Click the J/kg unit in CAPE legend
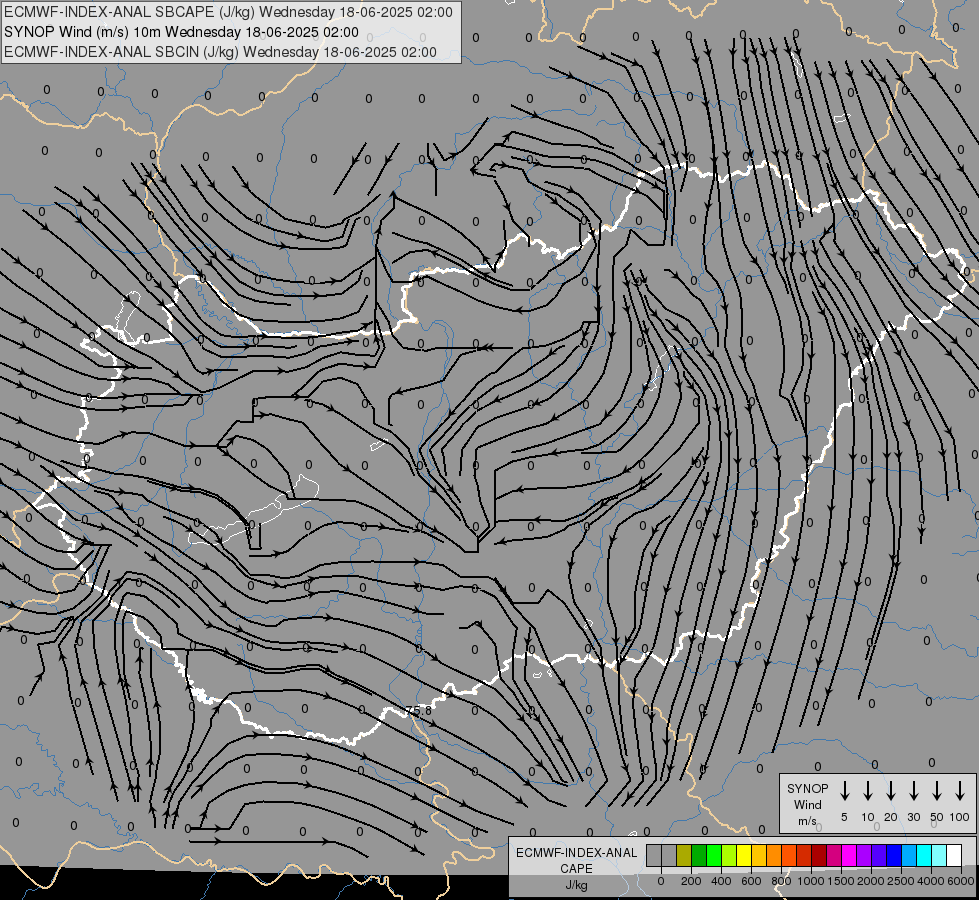 (576, 885)
